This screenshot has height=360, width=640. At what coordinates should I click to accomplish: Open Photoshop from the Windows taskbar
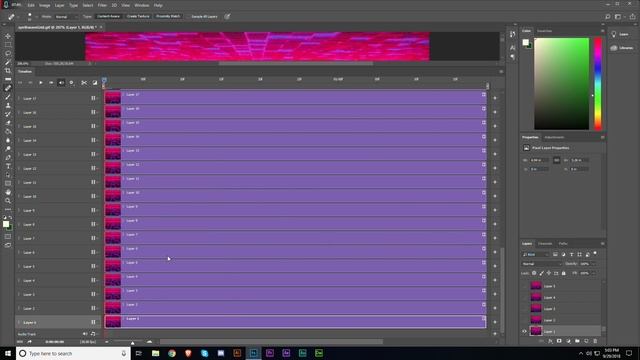click(253, 353)
